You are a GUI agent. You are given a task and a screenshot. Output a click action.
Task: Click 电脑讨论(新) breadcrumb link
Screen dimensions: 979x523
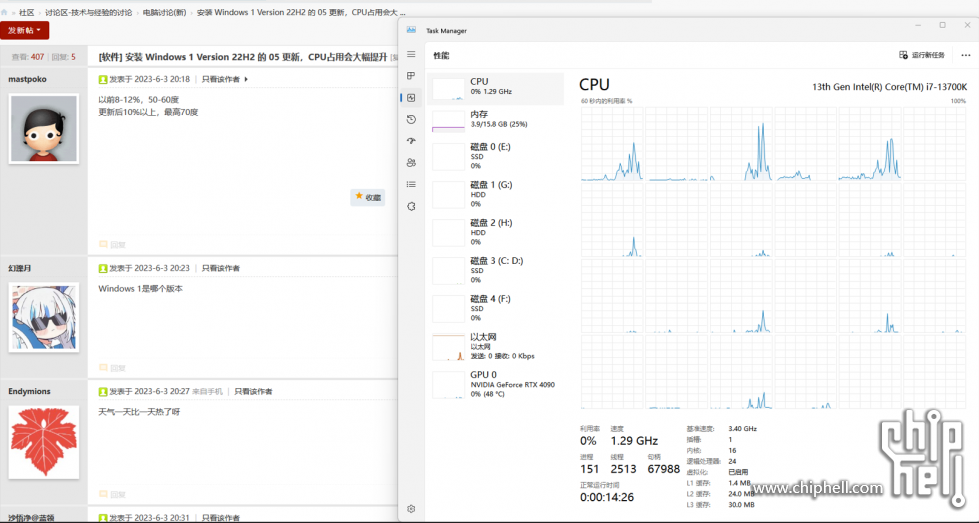click(164, 12)
